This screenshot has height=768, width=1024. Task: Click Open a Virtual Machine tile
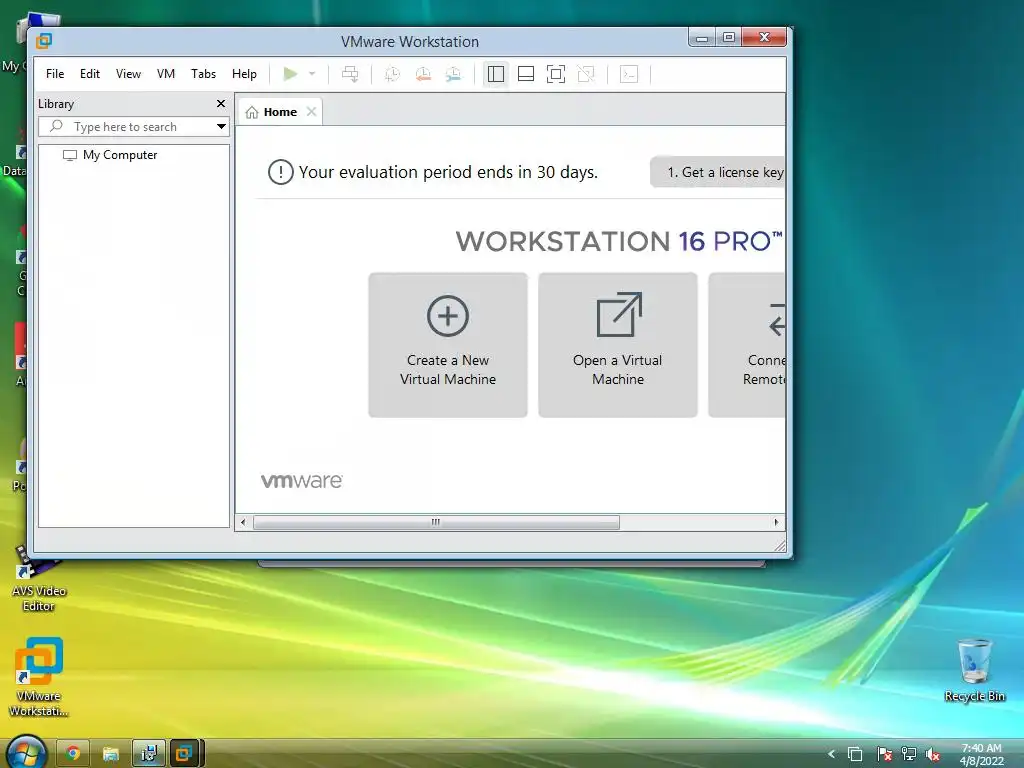tap(618, 345)
